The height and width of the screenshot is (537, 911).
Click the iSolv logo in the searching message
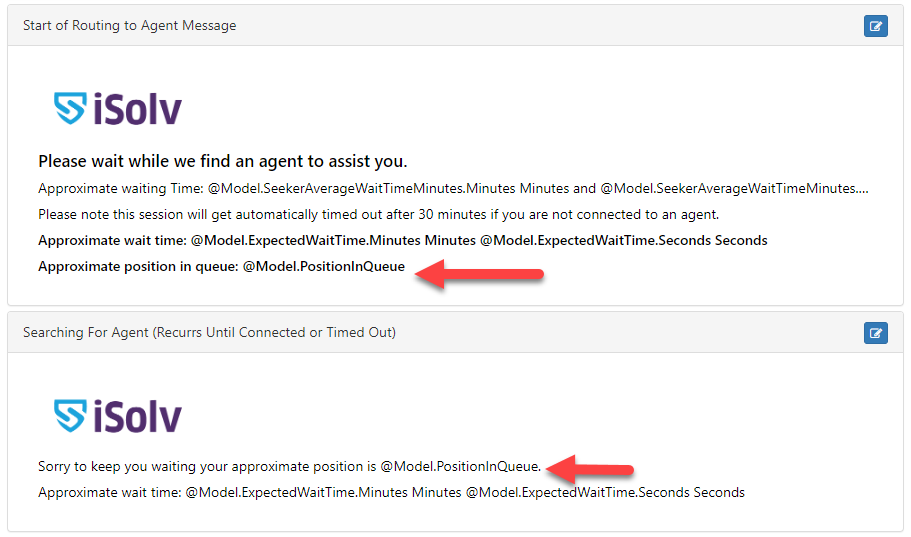click(117, 416)
